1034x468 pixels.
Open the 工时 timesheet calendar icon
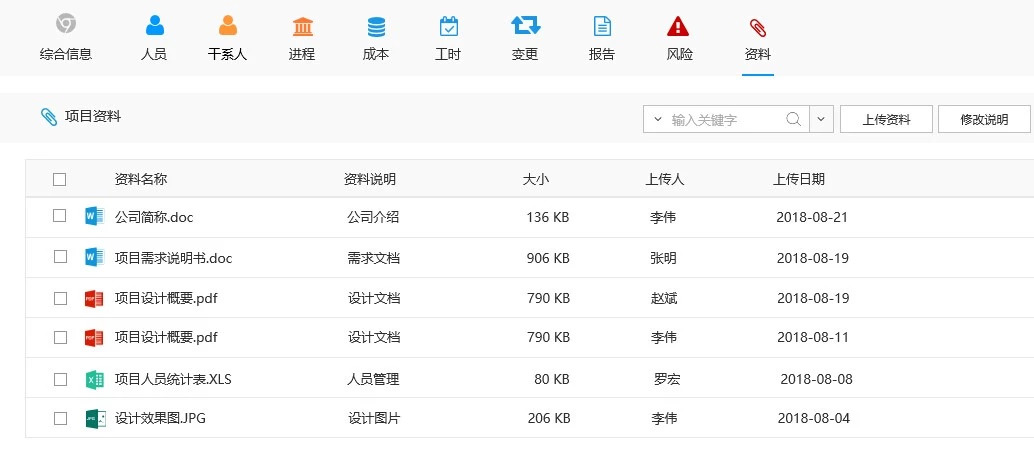[448, 25]
